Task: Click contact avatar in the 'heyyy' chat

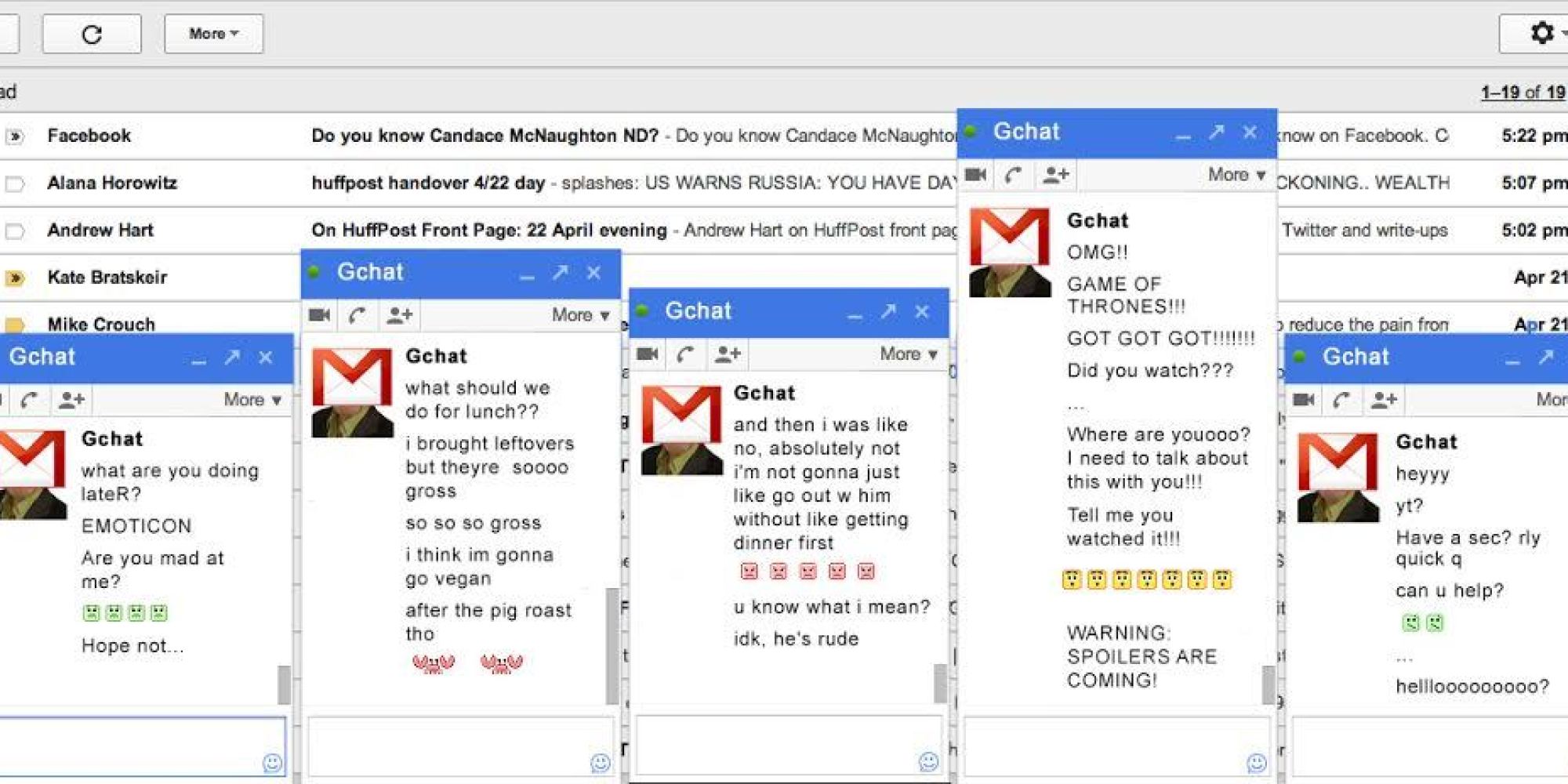Action: 1338,477
